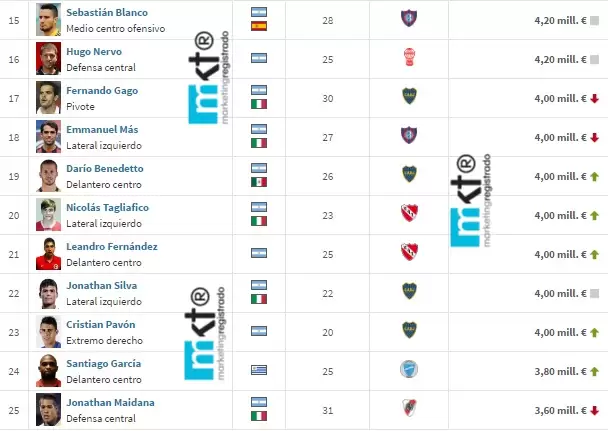This screenshot has height=431, width=608.
Task: Click the Uruguay flag next to Santiago García
Action: [258, 370]
